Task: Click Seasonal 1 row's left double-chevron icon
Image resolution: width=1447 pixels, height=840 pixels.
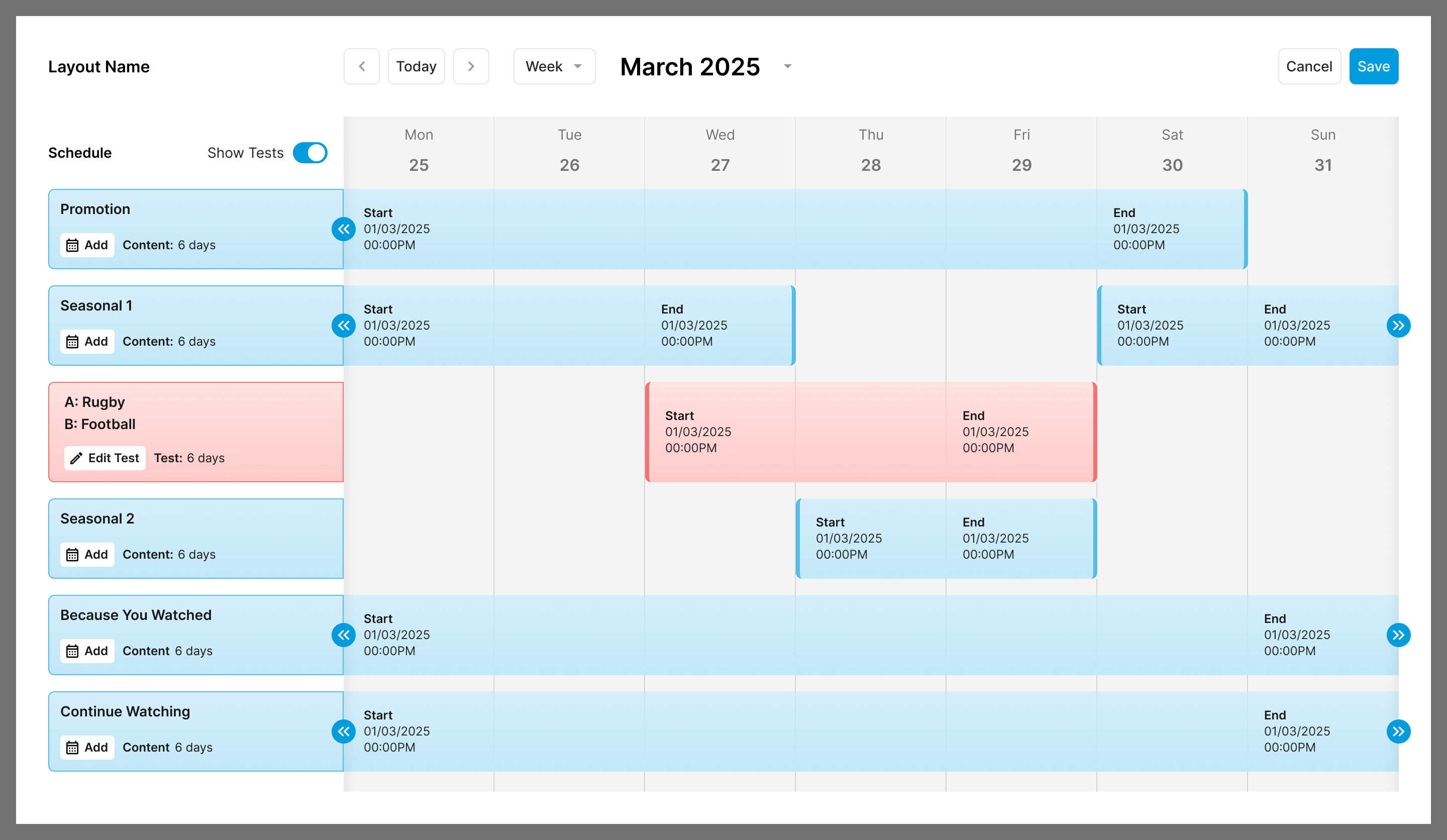Action: click(343, 326)
